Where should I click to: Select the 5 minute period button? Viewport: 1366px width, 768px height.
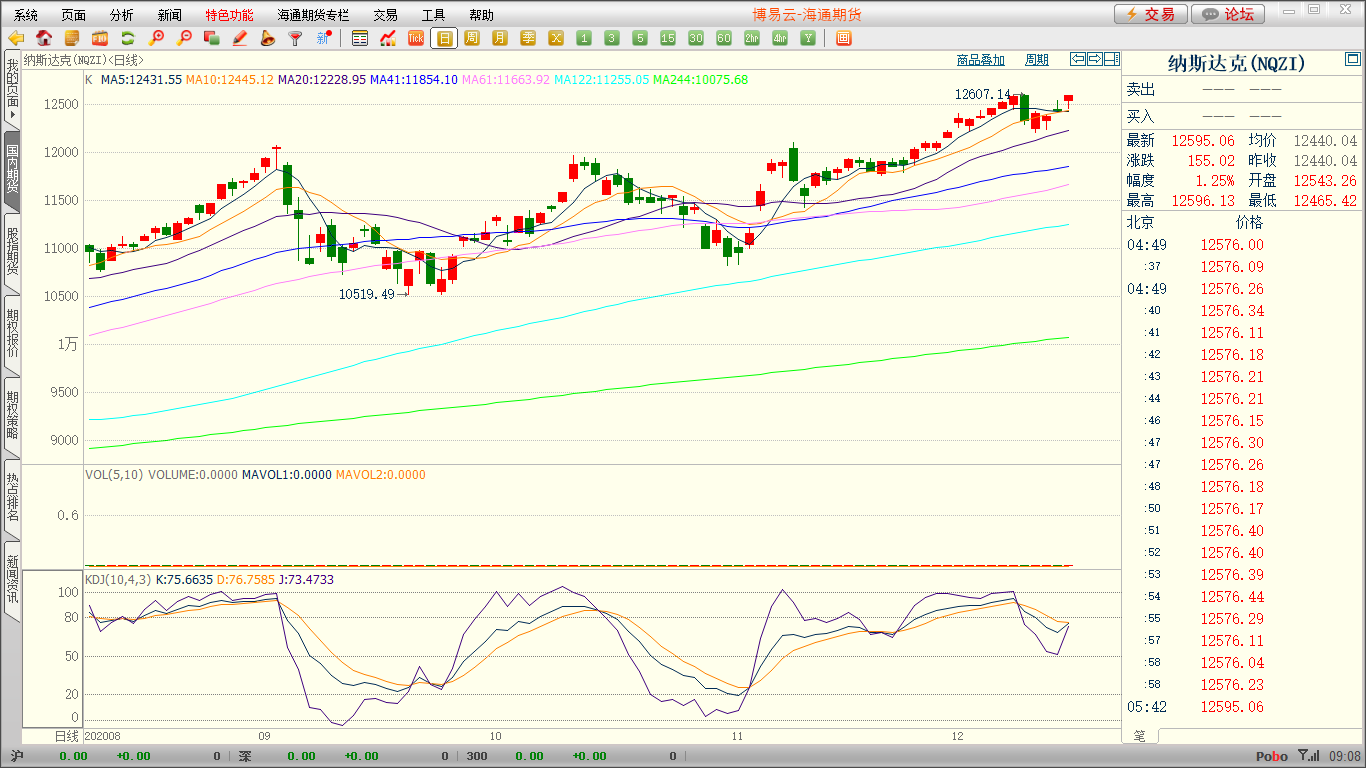point(640,38)
